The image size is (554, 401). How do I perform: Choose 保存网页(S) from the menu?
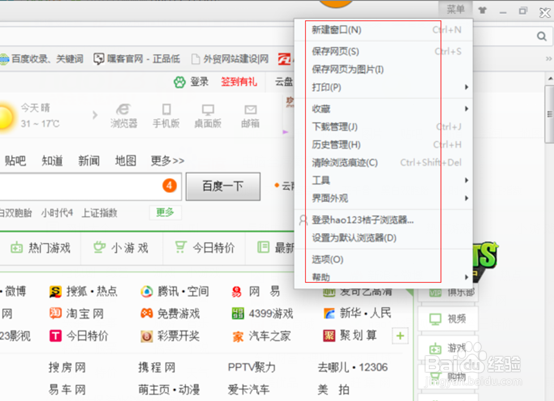[x=384, y=52]
